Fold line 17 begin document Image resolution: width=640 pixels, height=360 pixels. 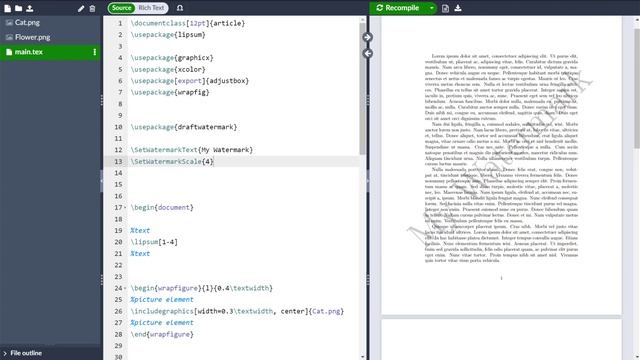(125, 207)
